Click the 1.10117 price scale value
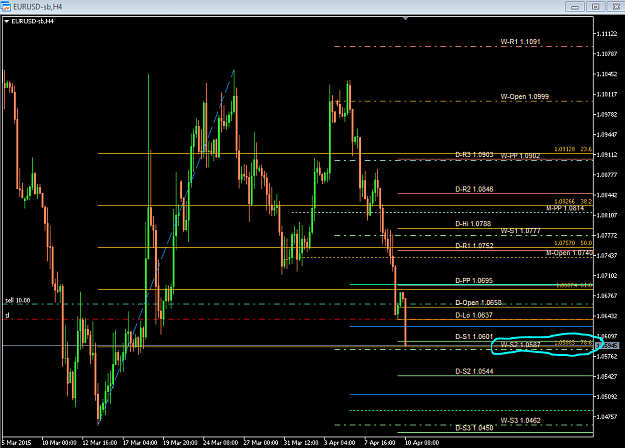This screenshot has height=448, width=625. [x=607, y=94]
